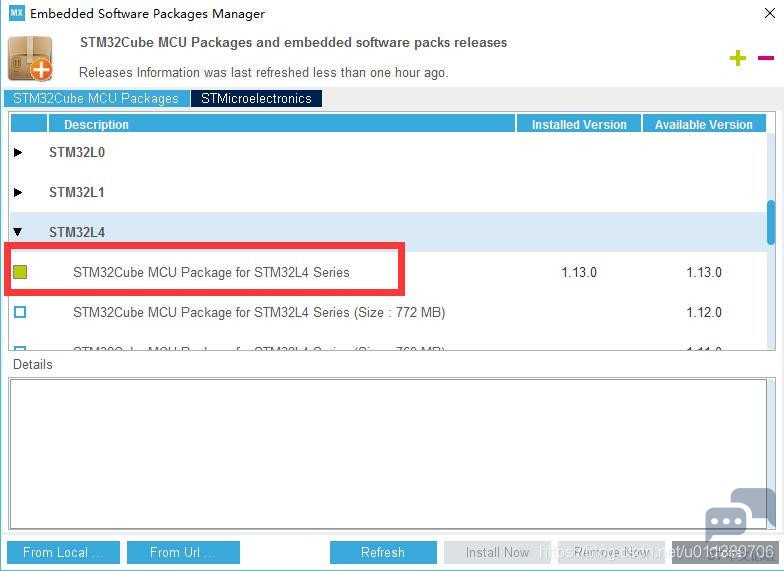This screenshot has height=571, width=784.
Task: Click installed version 1.13.0 cell
Action: [x=579, y=272]
